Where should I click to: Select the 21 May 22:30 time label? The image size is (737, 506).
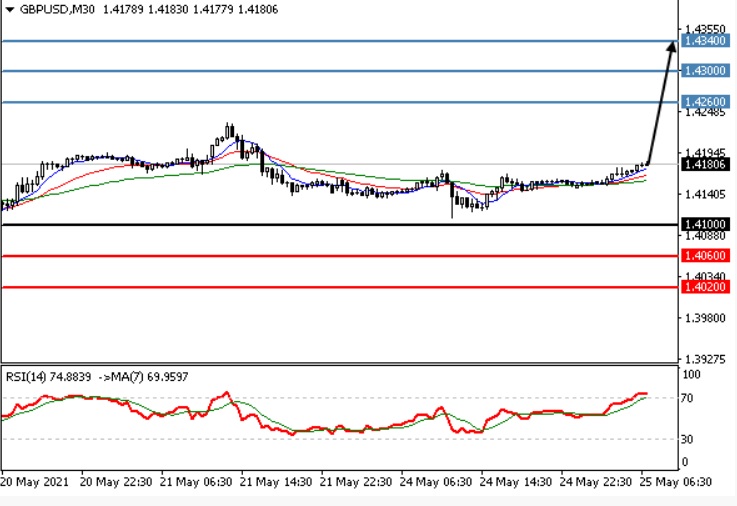(356, 482)
